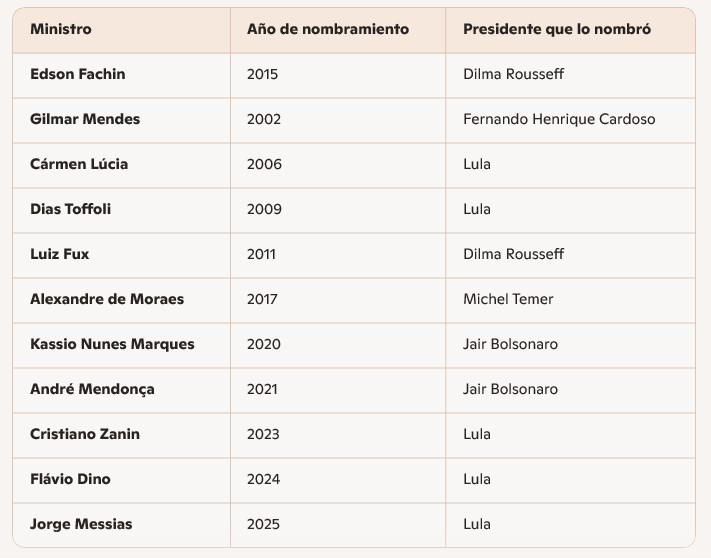The height and width of the screenshot is (558, 711).
Task: Click on Luiz Fux in the table
Action: tap(60, 254)
